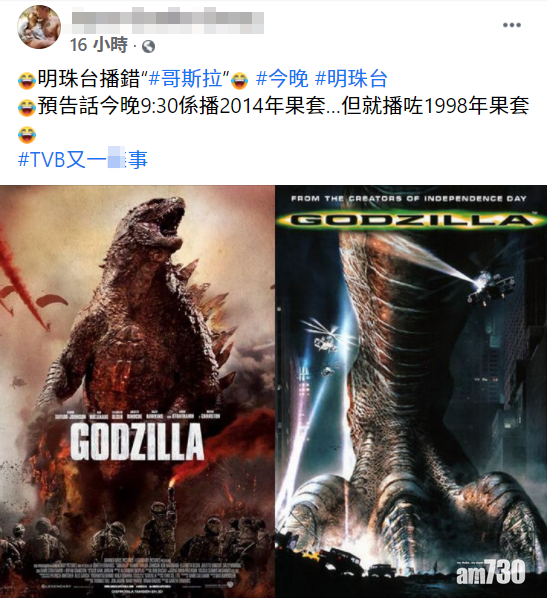
Task: Click the poster's round profile picture
Action: [39, 27]
